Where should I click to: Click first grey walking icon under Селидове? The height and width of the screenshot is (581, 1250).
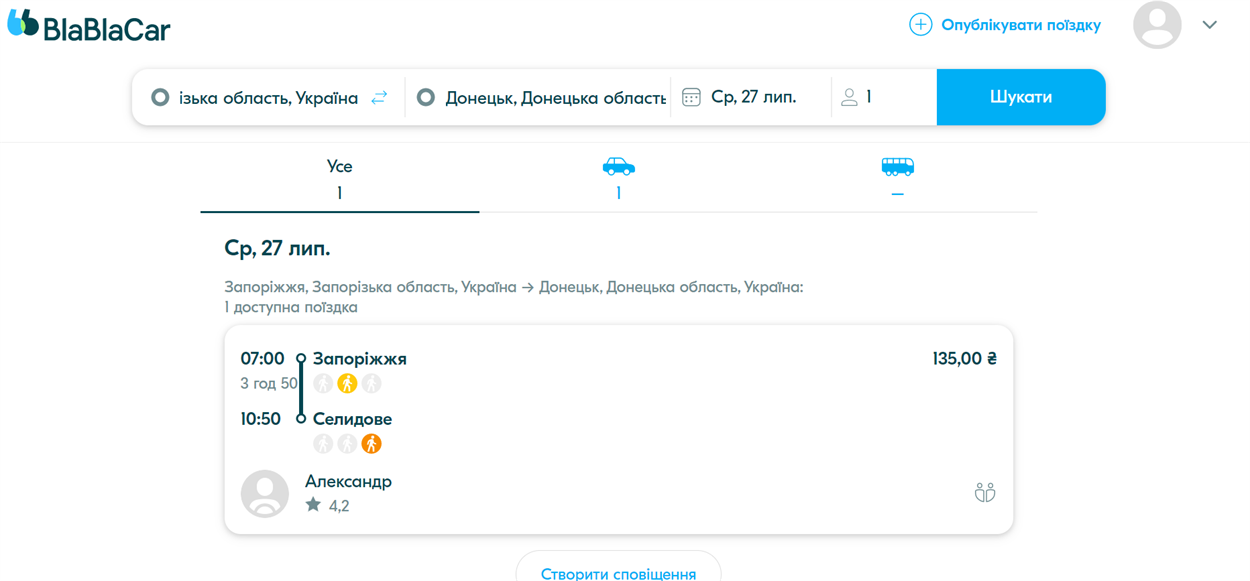(x=323, y=443)
